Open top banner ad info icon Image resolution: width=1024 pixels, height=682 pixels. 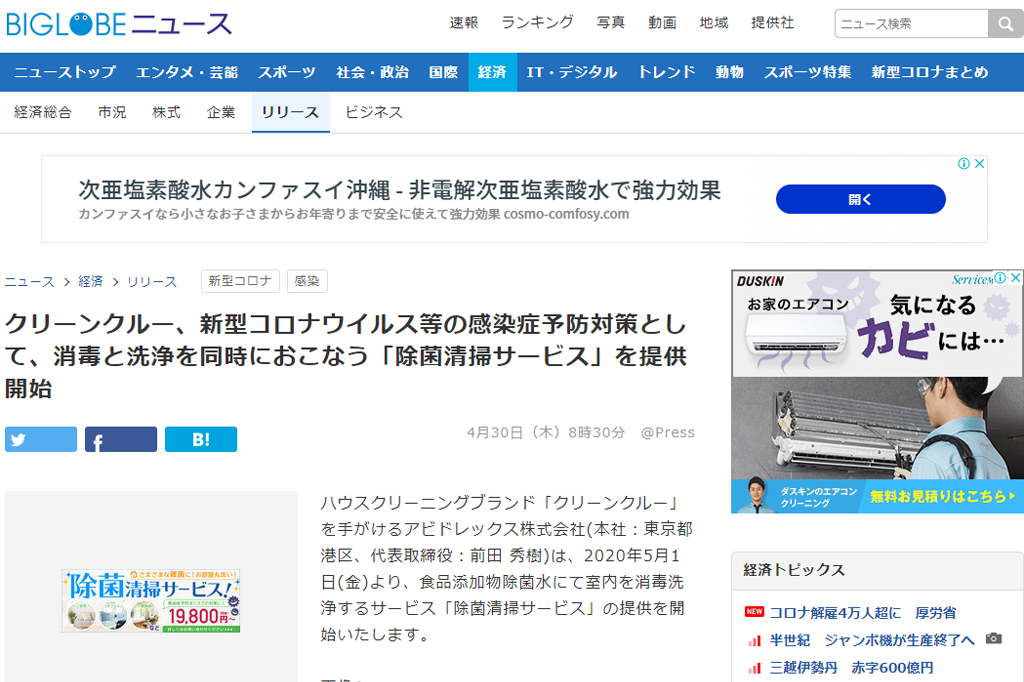pyautogui.click(x=964, y=164)
